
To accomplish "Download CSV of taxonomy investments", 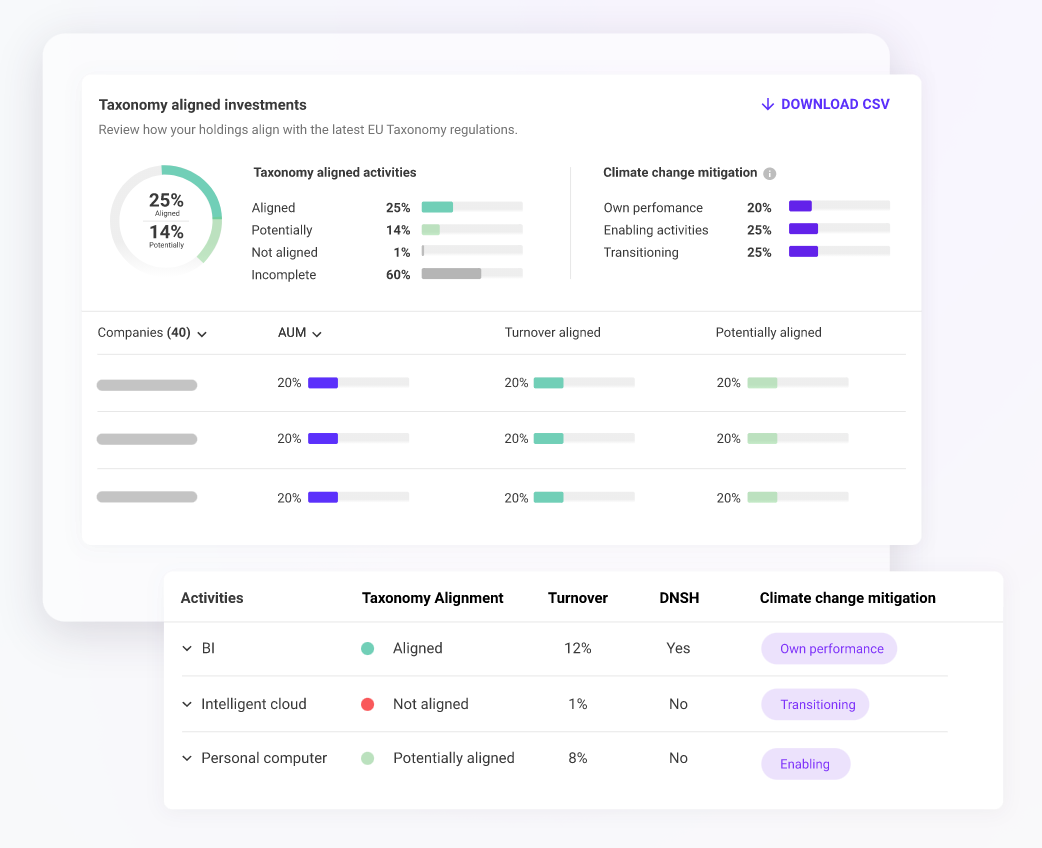I will [825, 104].
